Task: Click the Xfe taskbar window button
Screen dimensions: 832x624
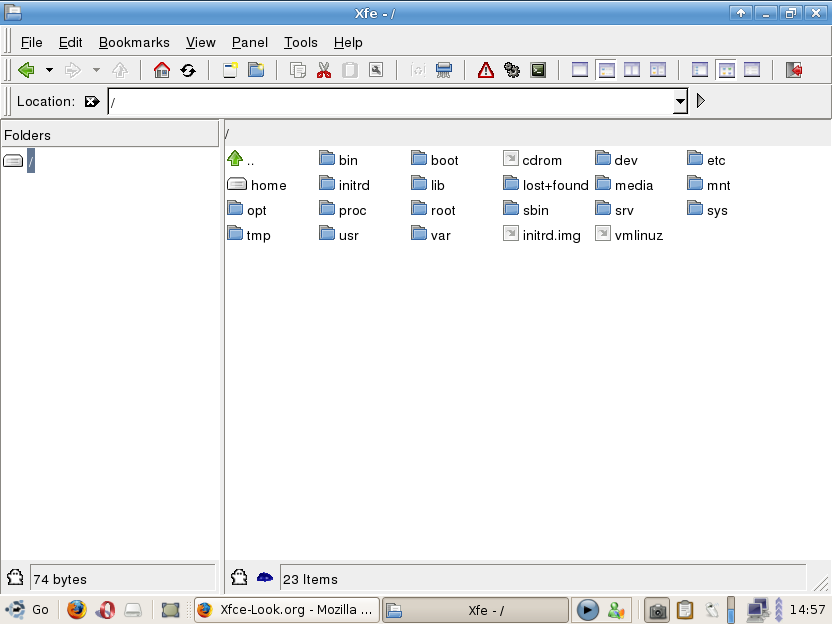Action: tap(475, 610)
